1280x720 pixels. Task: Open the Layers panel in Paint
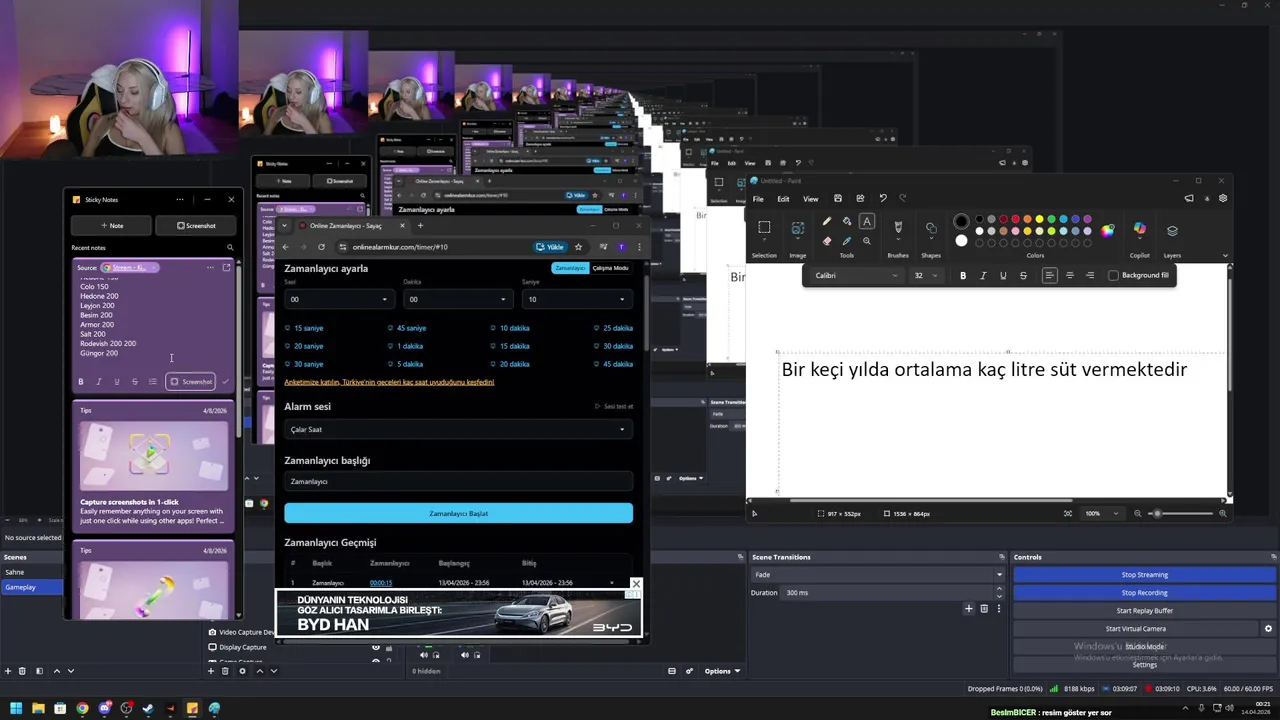coord(1172,231)
